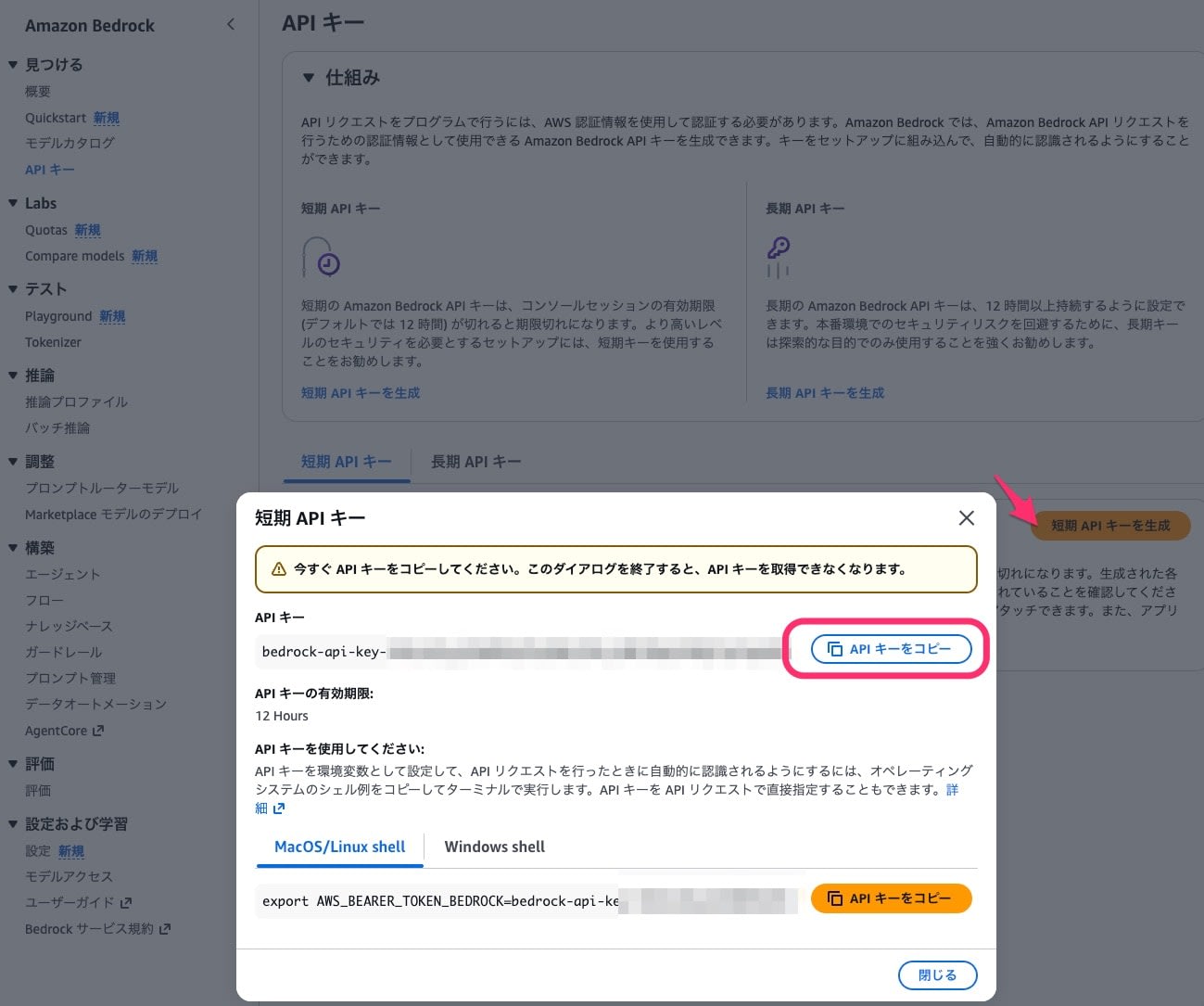This screenshot has width=1204, height=1006.
Task: Open ユーザーガイド external link
Action: [78, 902]
